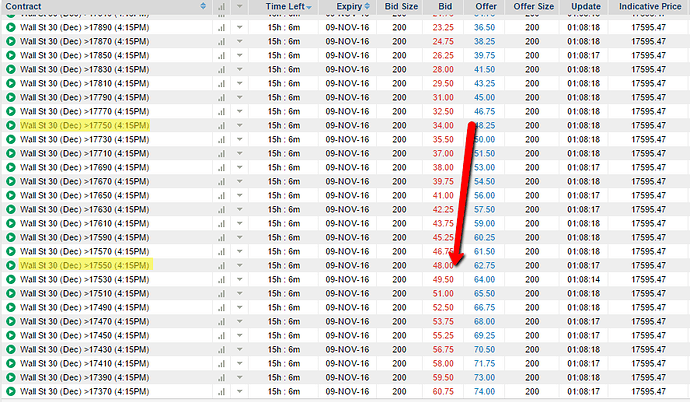Sort by the Time Left column header
The width and height of the screenshot is (690, 402).
pos(288,6)
